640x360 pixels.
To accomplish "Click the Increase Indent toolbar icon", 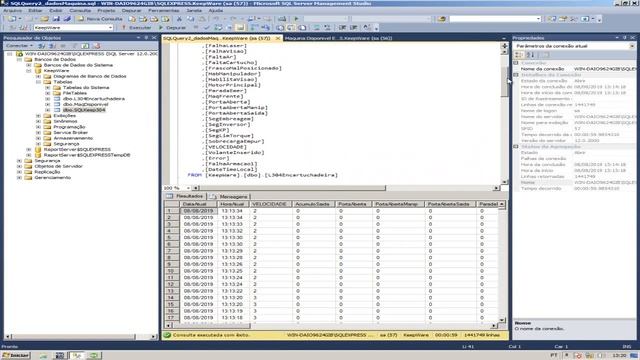I will pos(353,28).
